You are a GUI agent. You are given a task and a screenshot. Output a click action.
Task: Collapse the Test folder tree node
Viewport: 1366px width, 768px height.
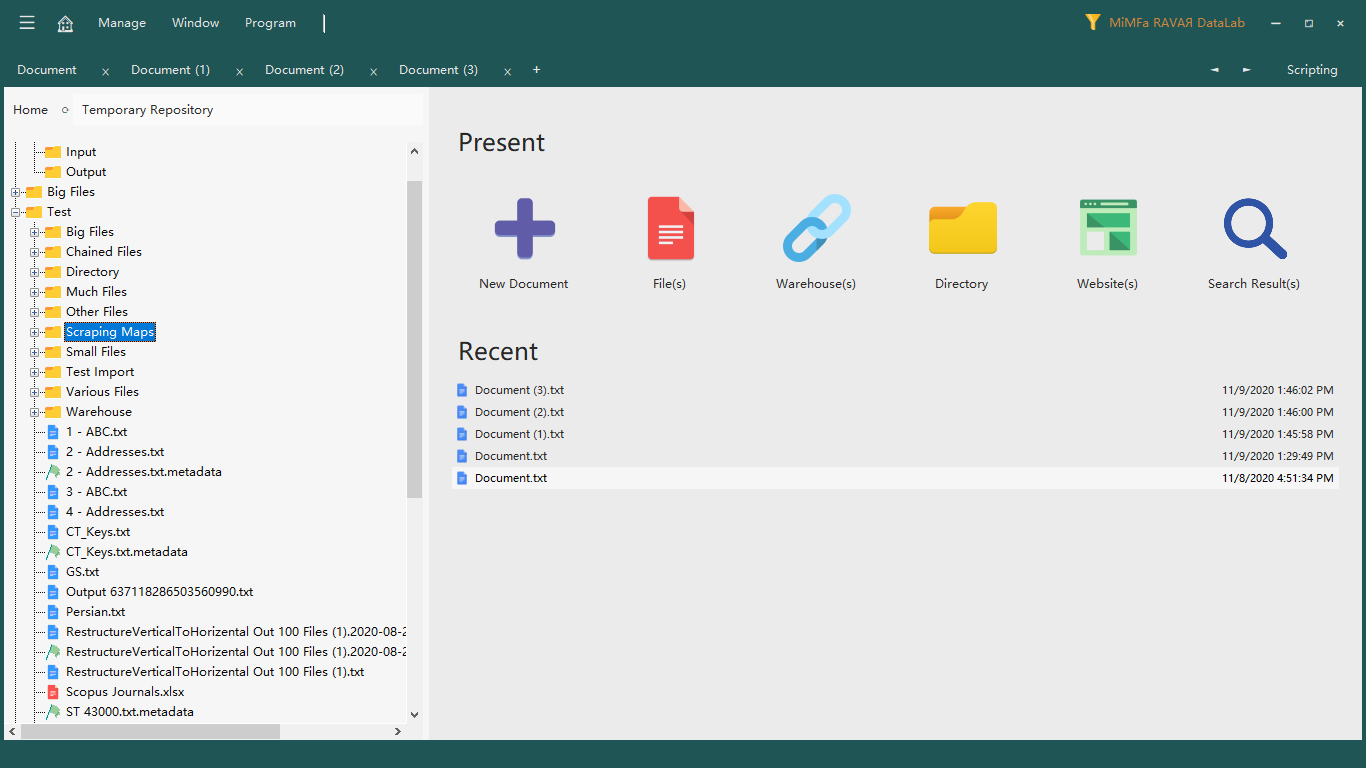16,212
